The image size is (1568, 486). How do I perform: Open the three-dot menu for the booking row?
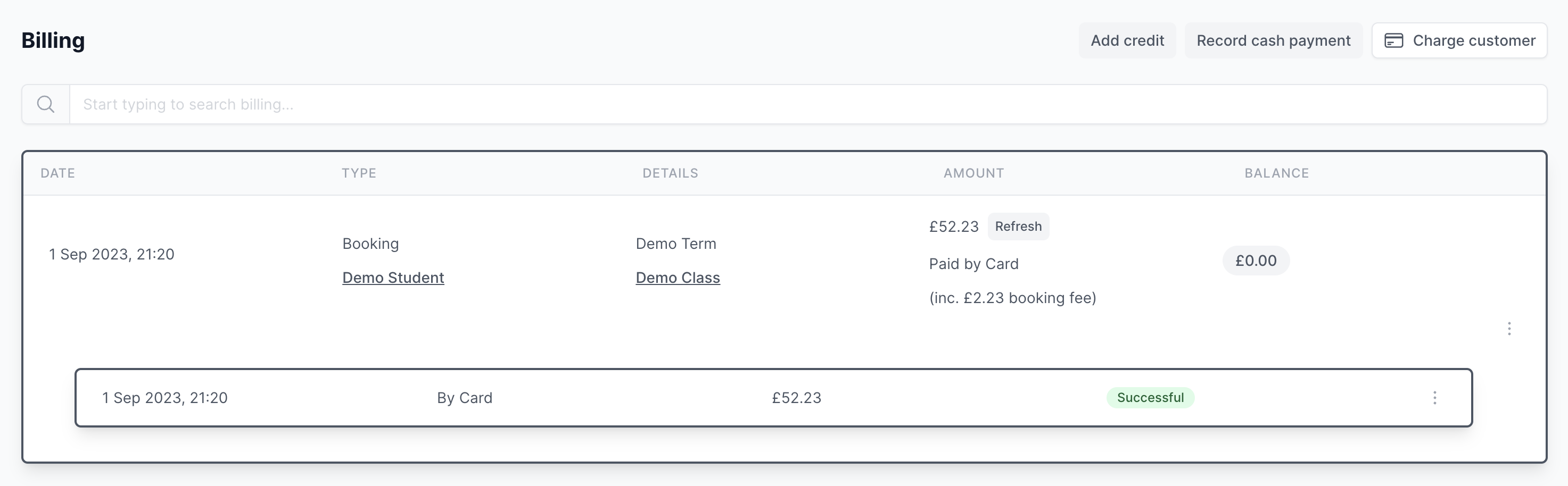(1509, 329)
